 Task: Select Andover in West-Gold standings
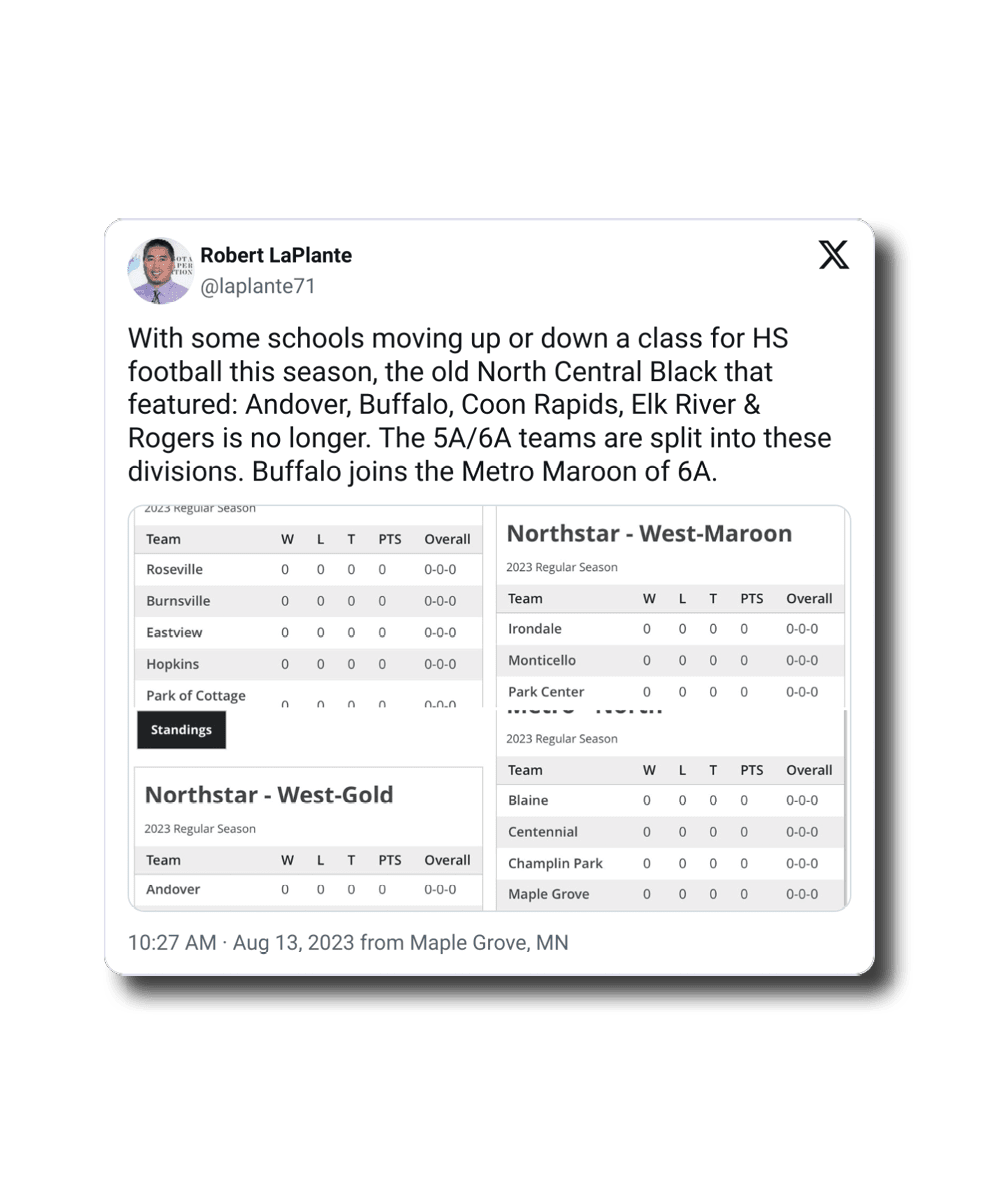point(173,889)
